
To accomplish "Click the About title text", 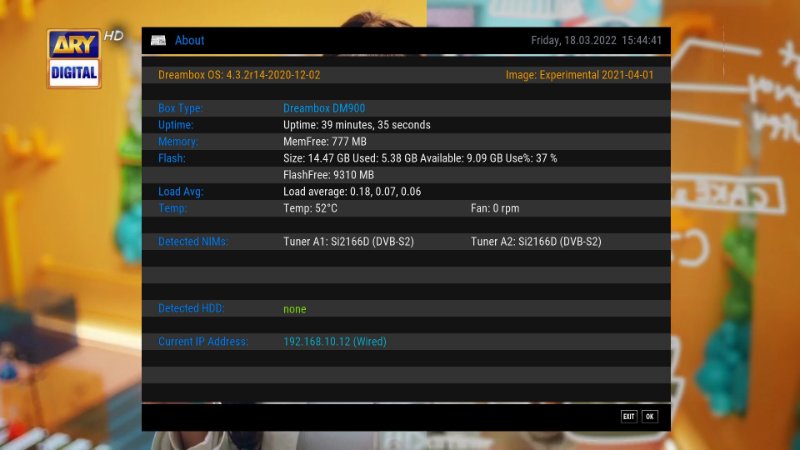I will click(x=189, y=41).
